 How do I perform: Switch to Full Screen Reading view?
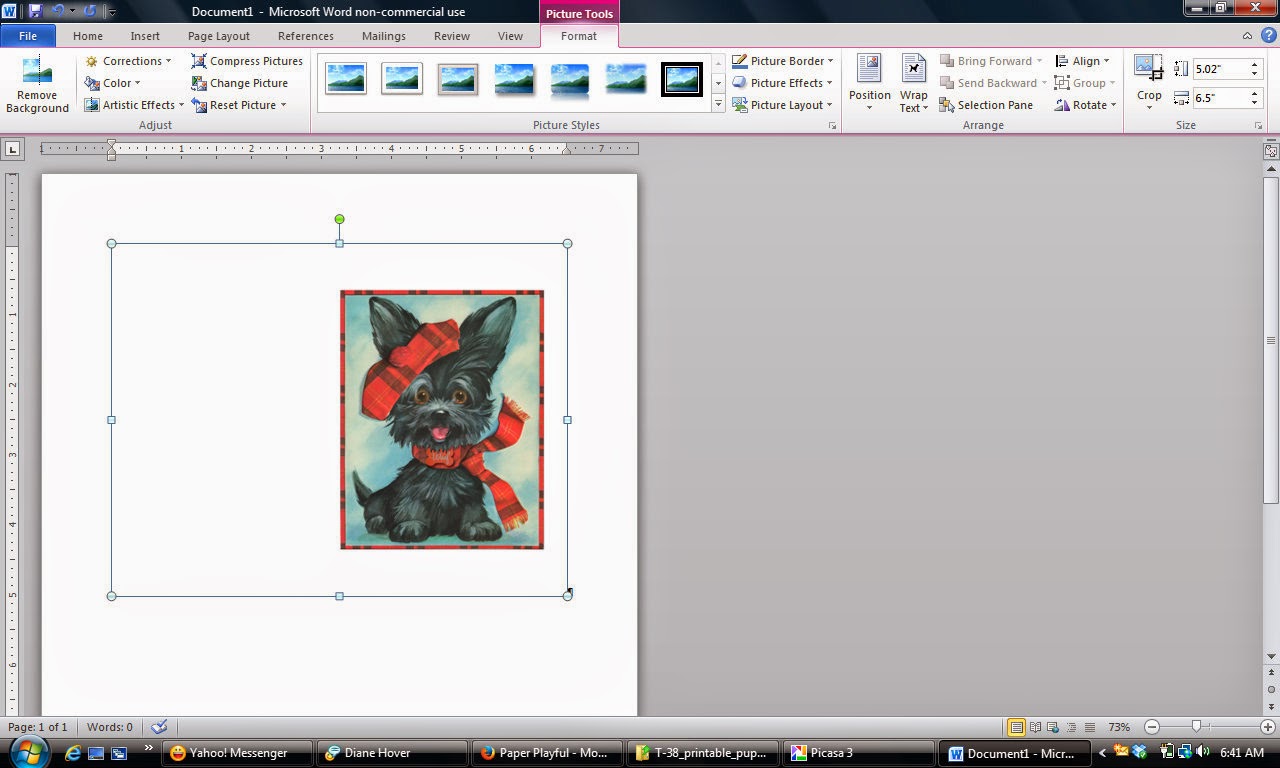tap(1035, 727)
